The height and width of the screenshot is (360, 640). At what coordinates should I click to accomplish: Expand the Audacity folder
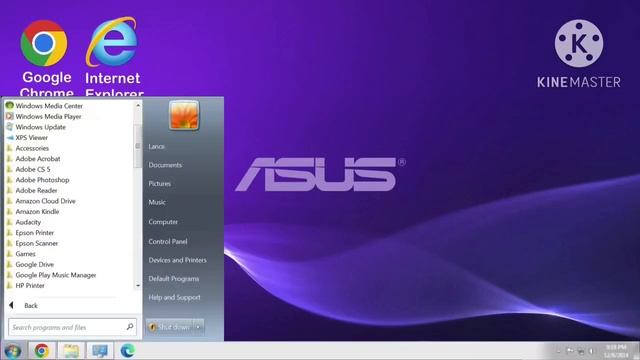(x=24, y=222)
